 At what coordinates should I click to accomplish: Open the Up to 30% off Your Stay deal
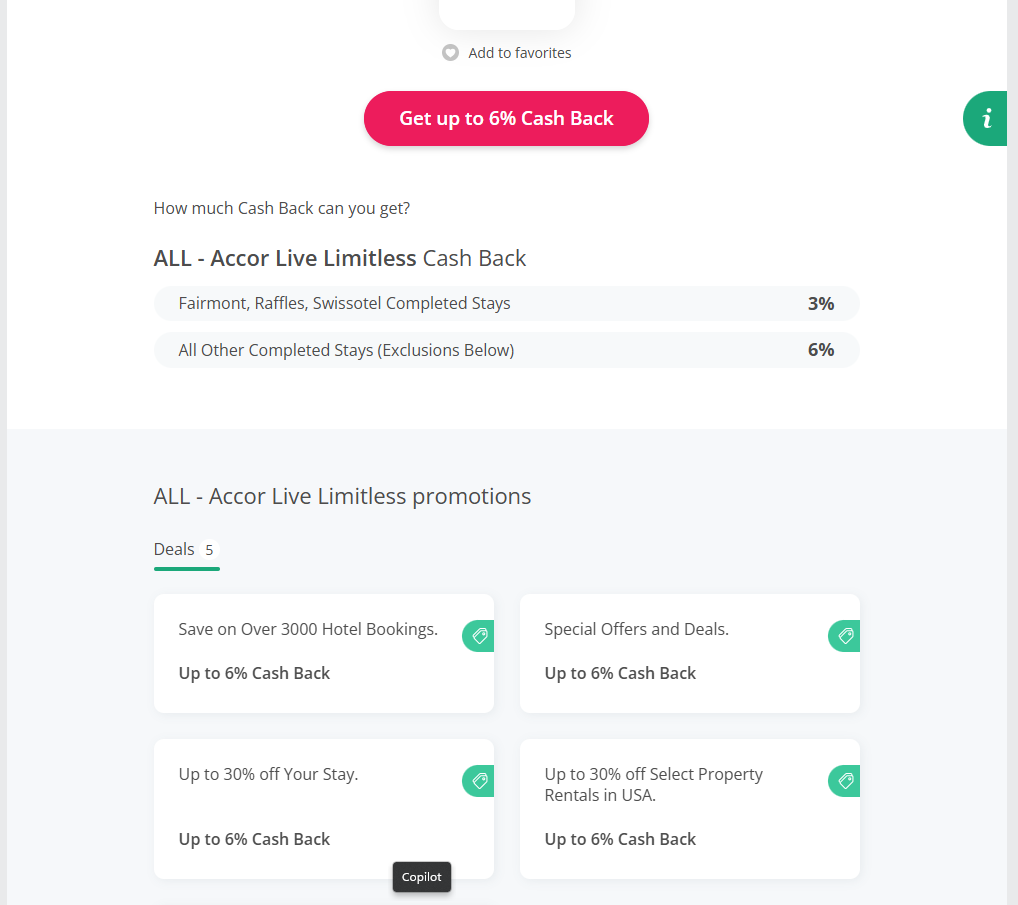[268, 775]
